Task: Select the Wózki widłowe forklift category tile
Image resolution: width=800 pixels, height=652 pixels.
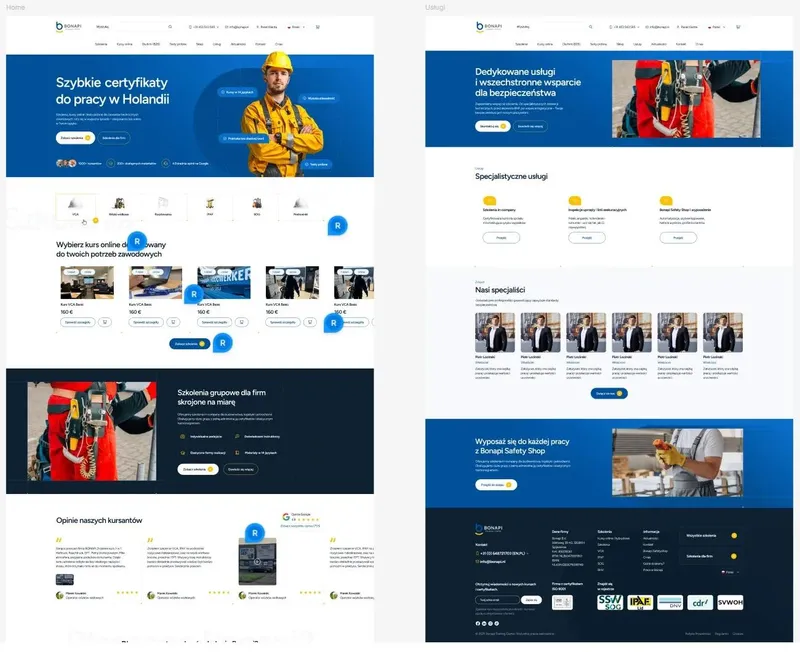Action: pos(119,207)
